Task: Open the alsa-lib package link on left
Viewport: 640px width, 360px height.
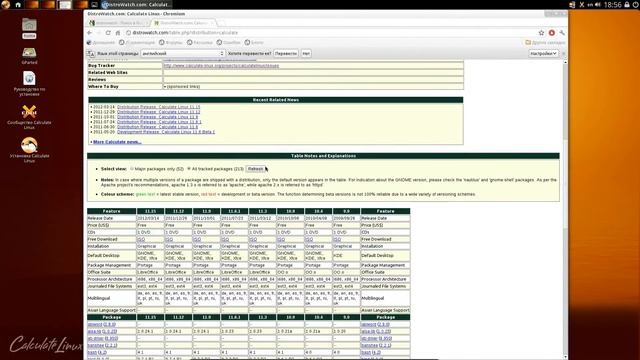Action: pos(102,331)
